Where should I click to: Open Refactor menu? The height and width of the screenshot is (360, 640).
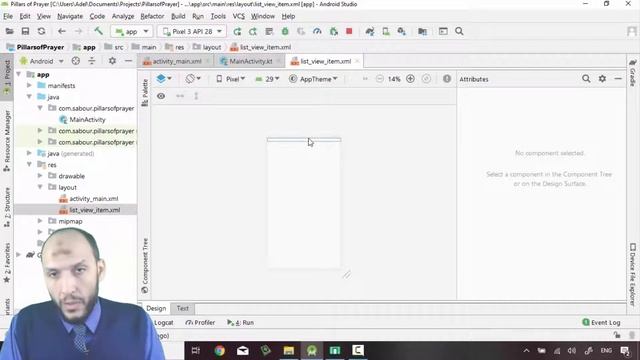point(152,16)
